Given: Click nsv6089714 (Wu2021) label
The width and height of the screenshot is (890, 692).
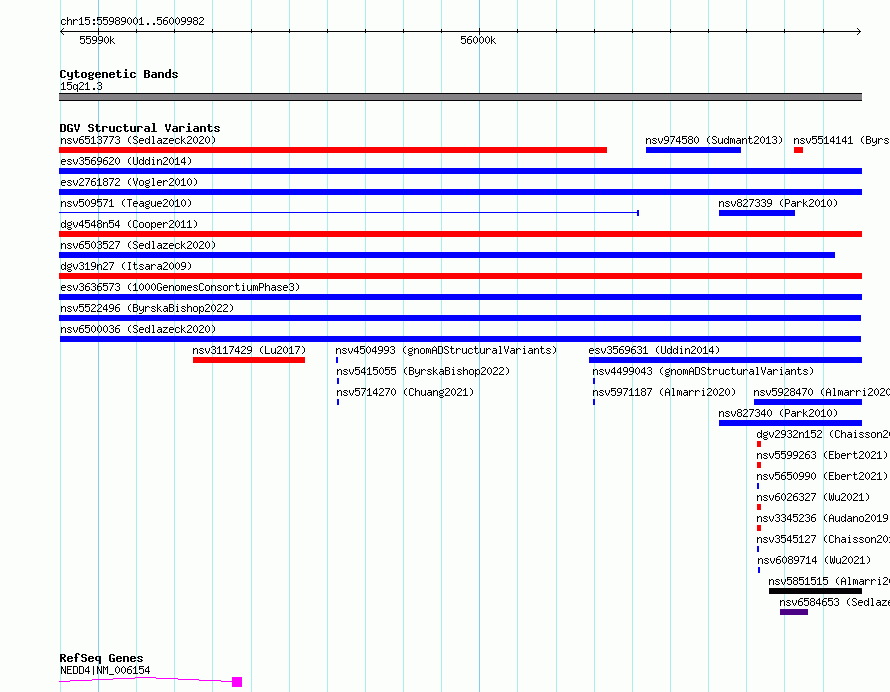Looking at the screenshot, I should (814, 560).
